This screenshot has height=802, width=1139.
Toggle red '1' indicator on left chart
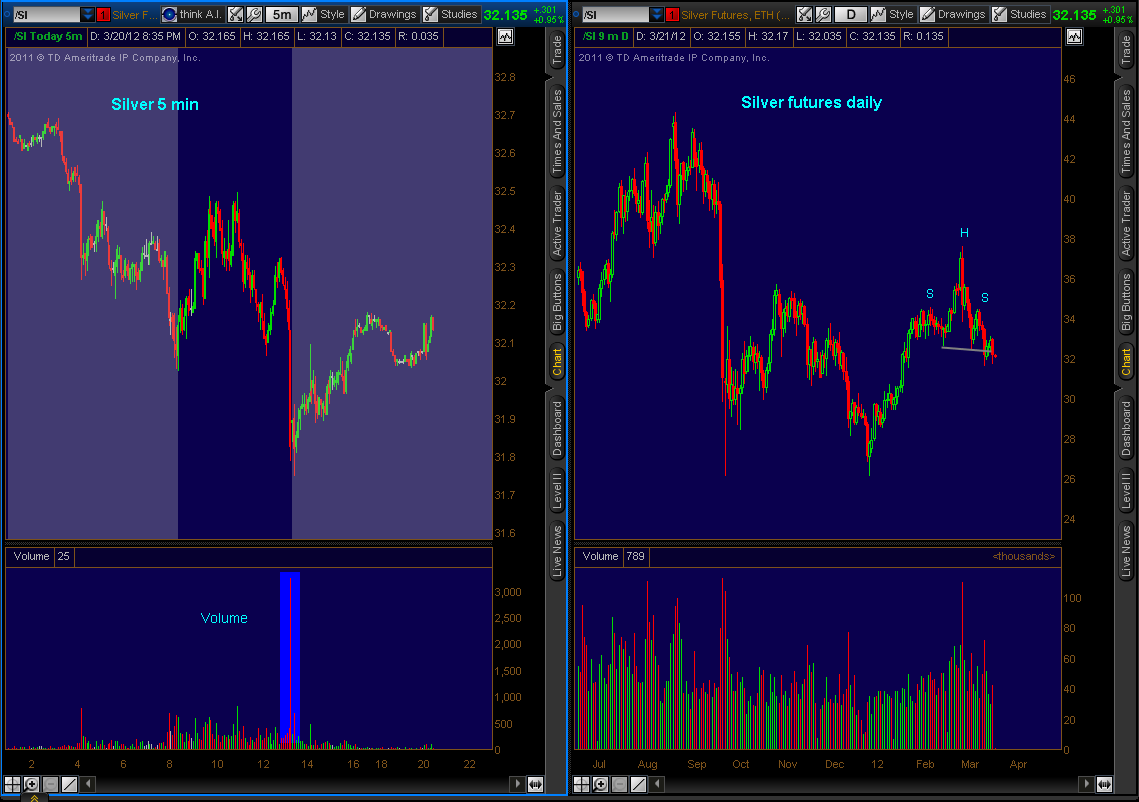[103, 15]
